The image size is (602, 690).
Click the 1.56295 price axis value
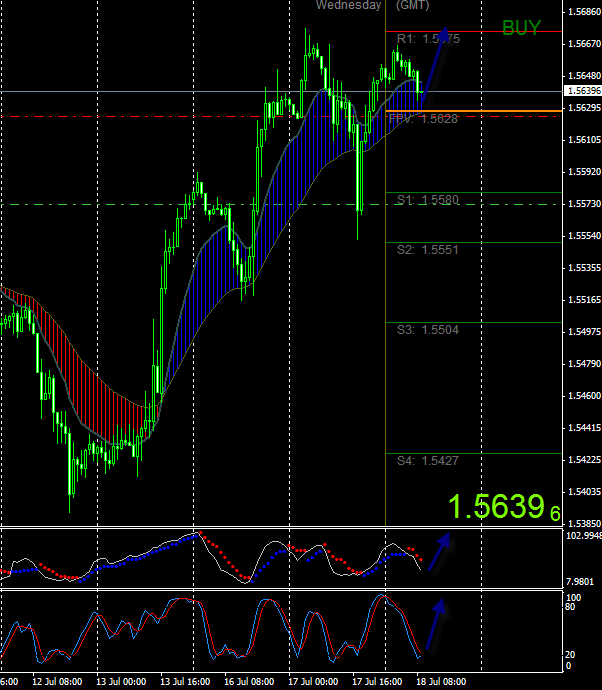coord(584,108)
